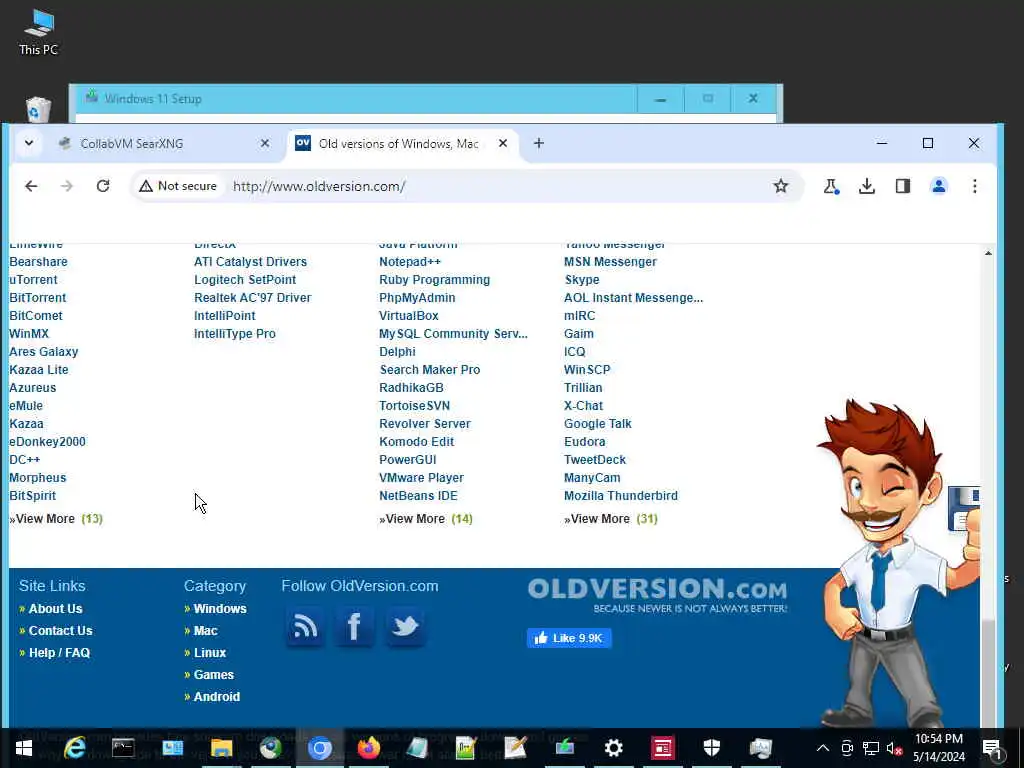
Task: Open the MSN Messenger link
Action: point(611,262)
